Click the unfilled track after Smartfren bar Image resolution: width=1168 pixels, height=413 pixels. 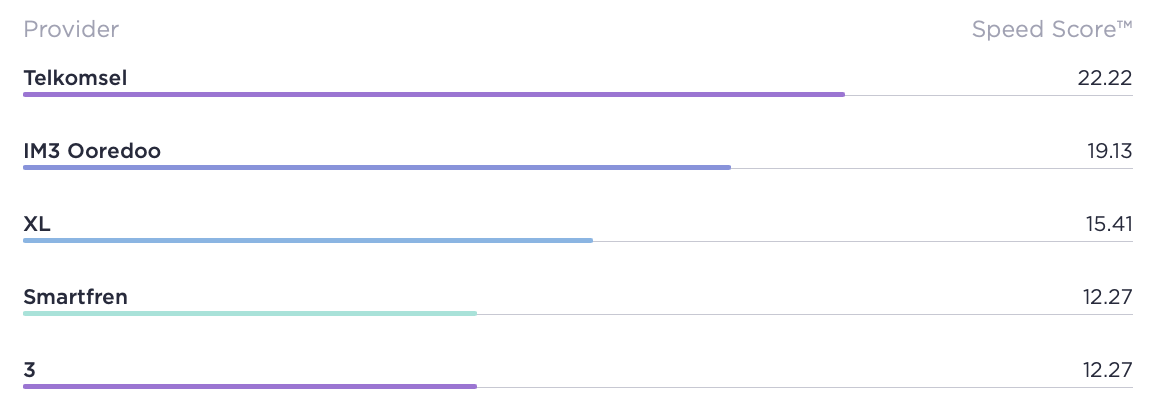(x=804, y=315)
